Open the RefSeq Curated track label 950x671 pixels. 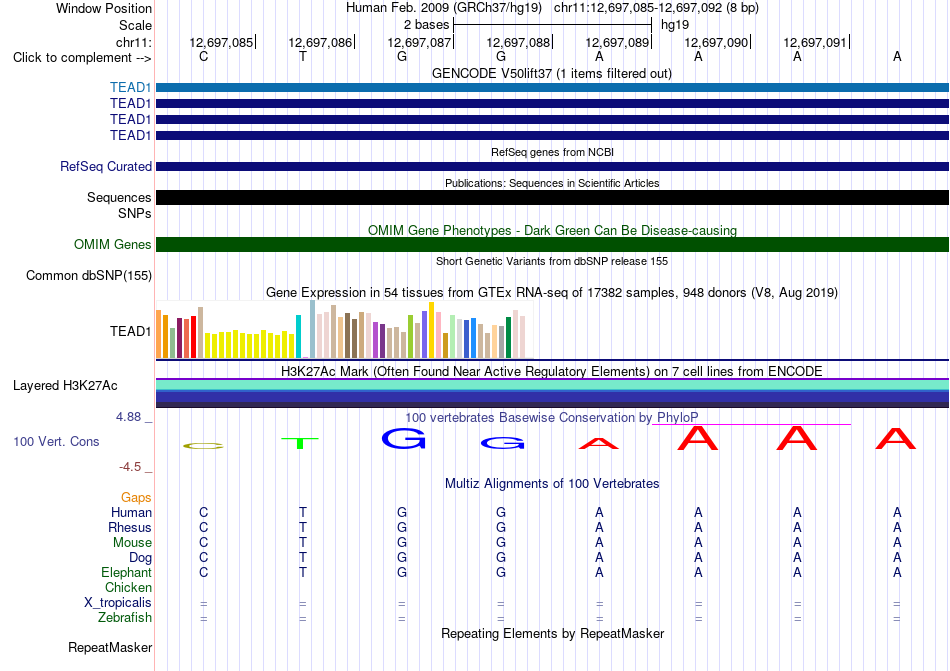(105, 167)
